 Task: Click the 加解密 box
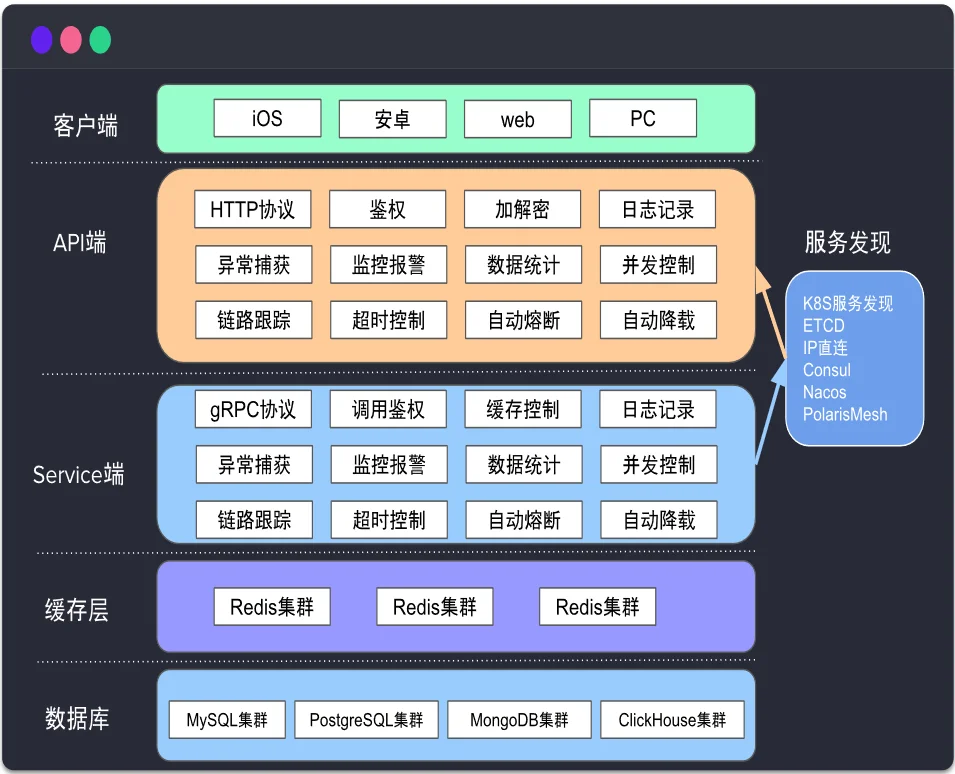(x=523, y=209)
